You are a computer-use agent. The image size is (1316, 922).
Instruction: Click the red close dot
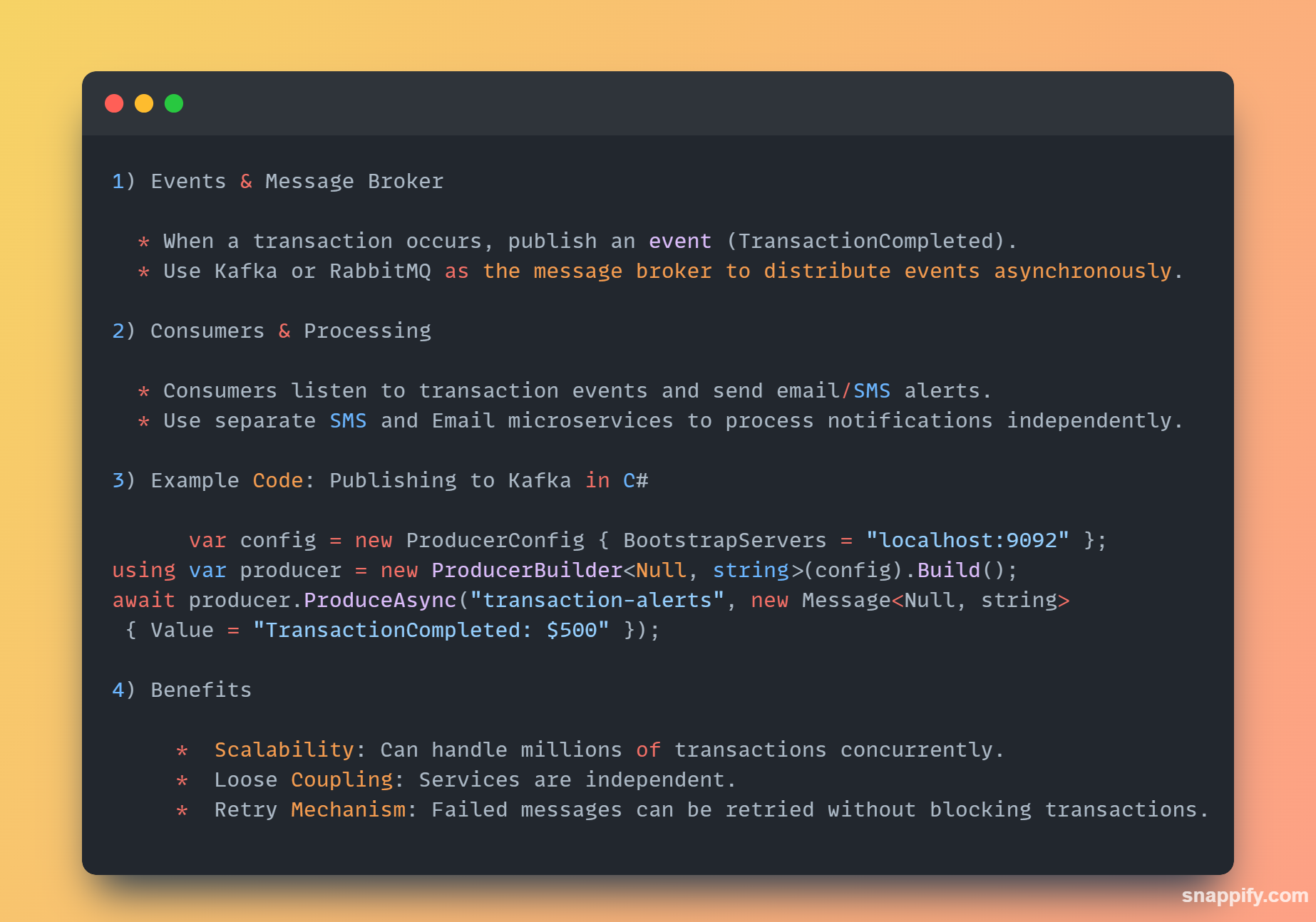114,103
